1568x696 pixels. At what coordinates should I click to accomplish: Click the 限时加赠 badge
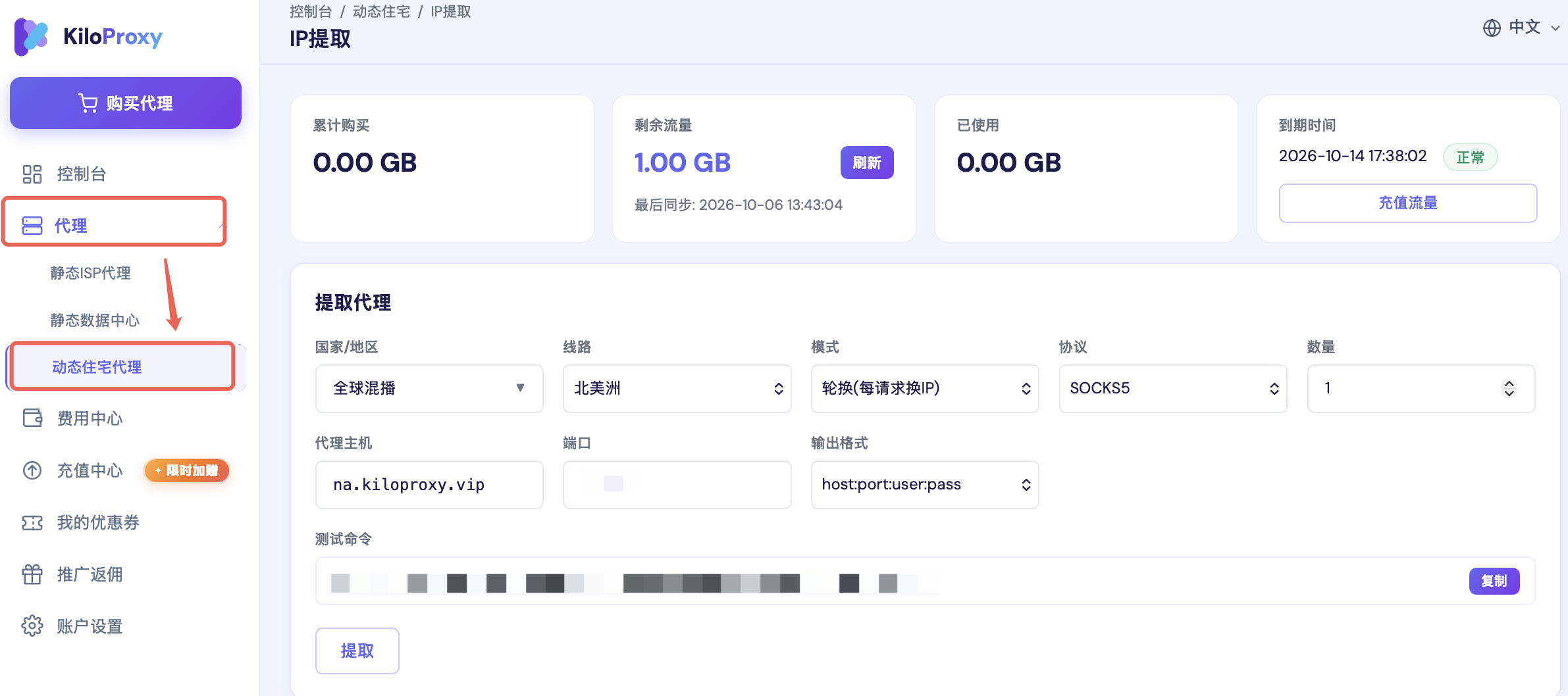point(187,470)
